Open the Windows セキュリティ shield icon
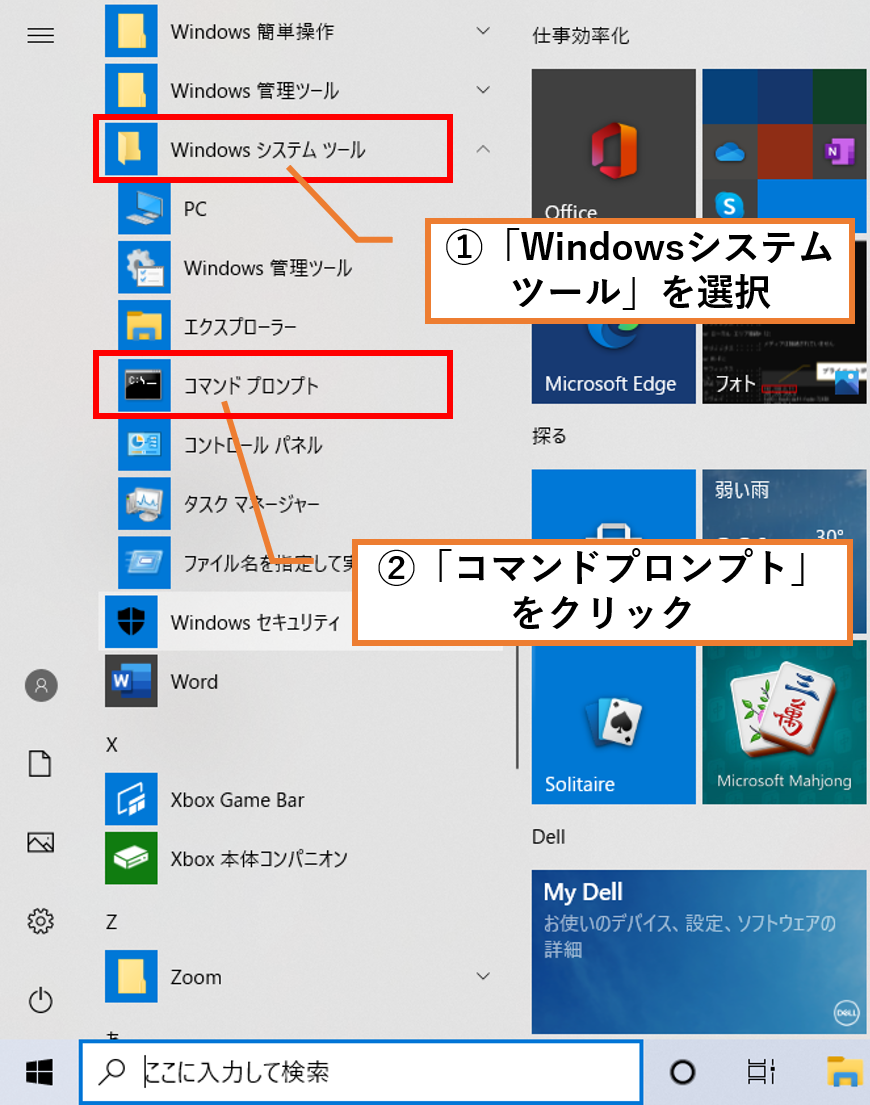The width and height of the screenshot is (870, 1105). (131, 622)
